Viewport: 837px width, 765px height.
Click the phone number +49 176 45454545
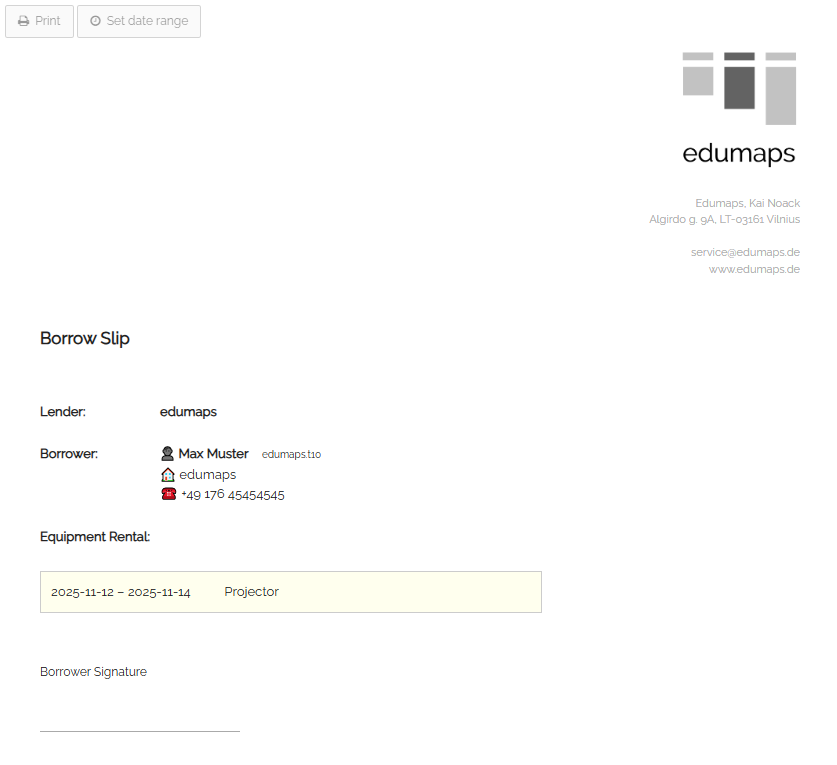[232, 495]
